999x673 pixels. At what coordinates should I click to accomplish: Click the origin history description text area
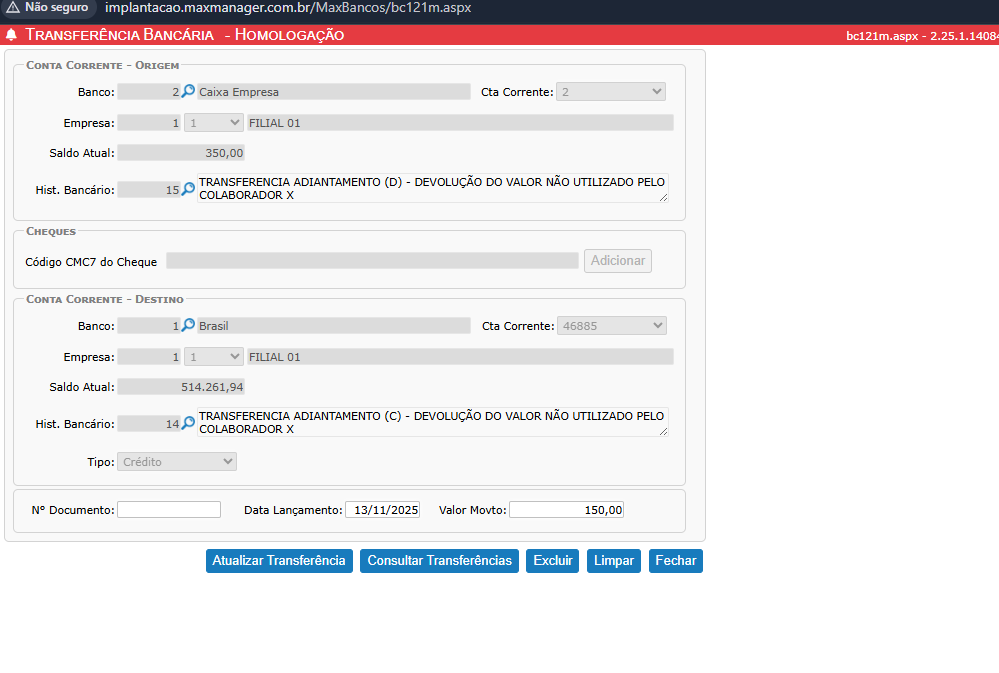(x=432, y=189)
